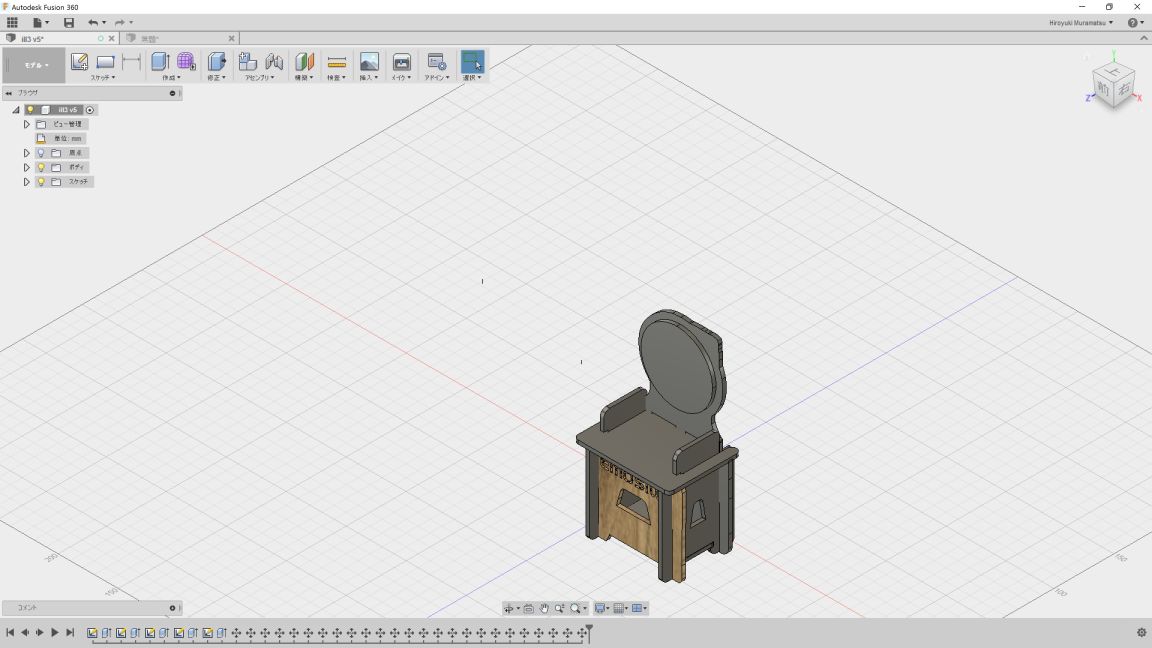Select the rectangle sketch tool
This screenshot has width=1152, height=648.
(105, 62)
